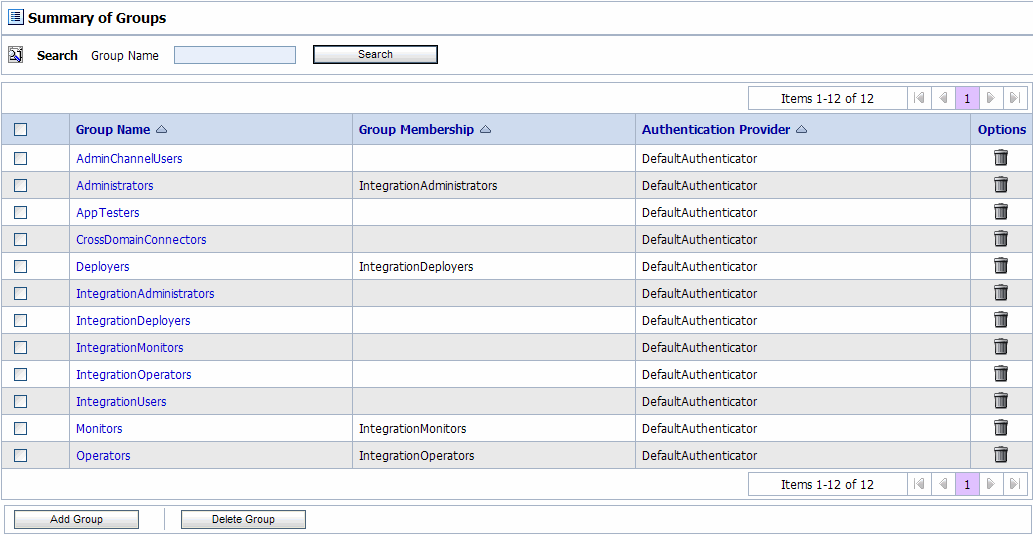
Task: Select the Administrators row checkbox
Action: (20, 185)
